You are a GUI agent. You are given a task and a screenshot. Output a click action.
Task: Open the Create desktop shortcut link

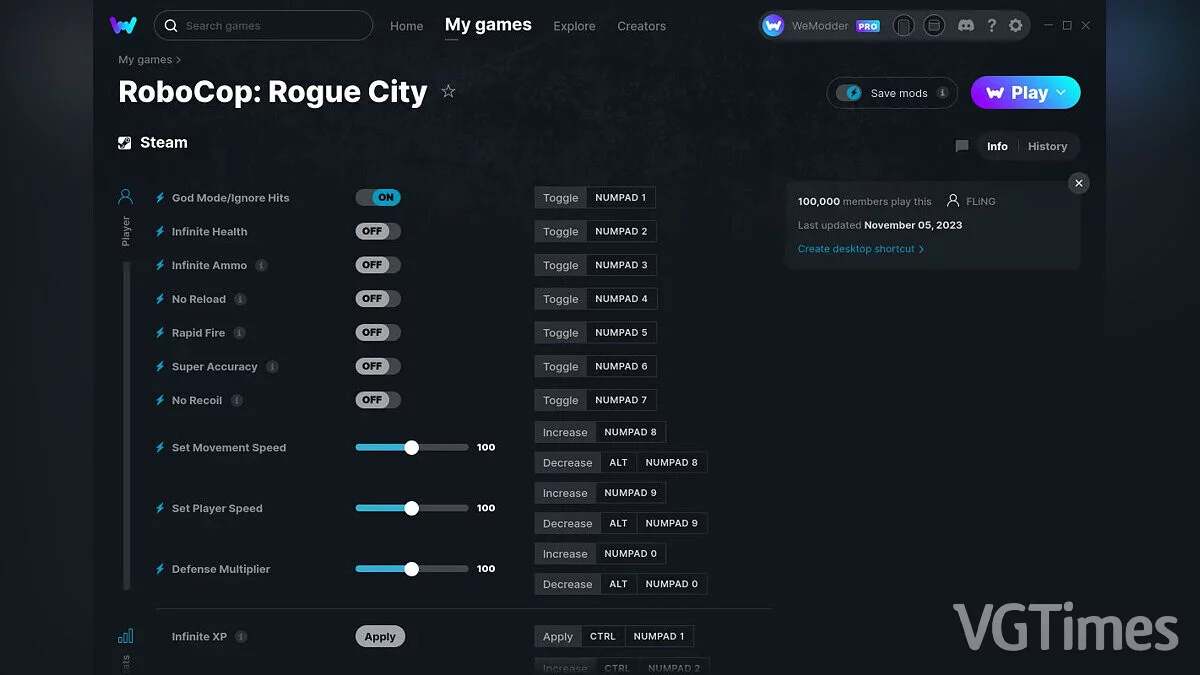(x=858, y=248)
